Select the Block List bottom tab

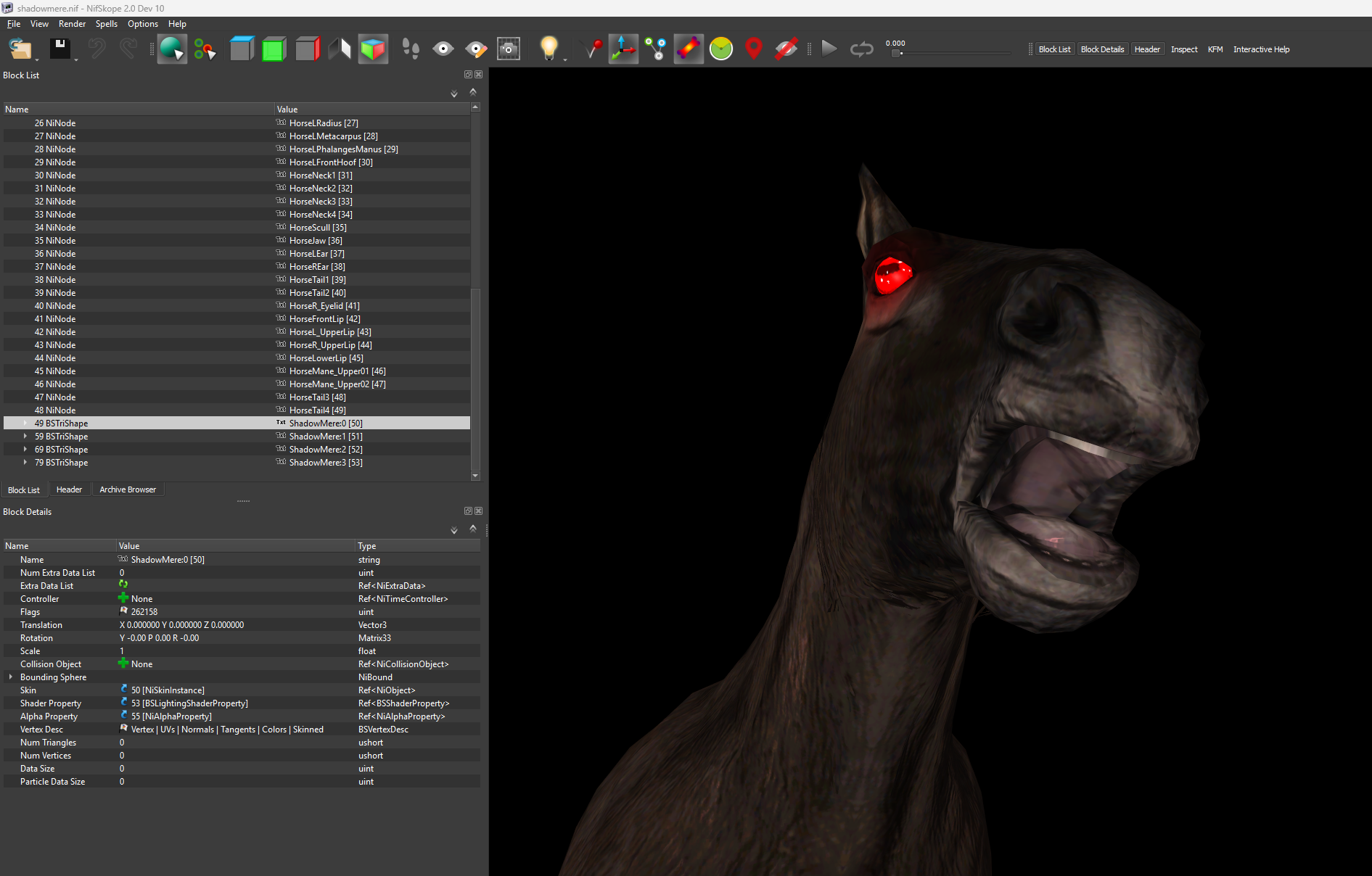coord(24,490)
